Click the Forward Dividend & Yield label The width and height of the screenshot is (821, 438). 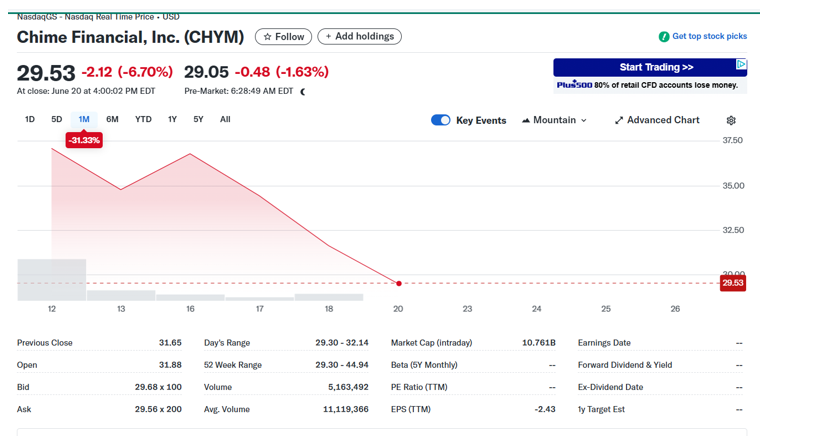625,365
